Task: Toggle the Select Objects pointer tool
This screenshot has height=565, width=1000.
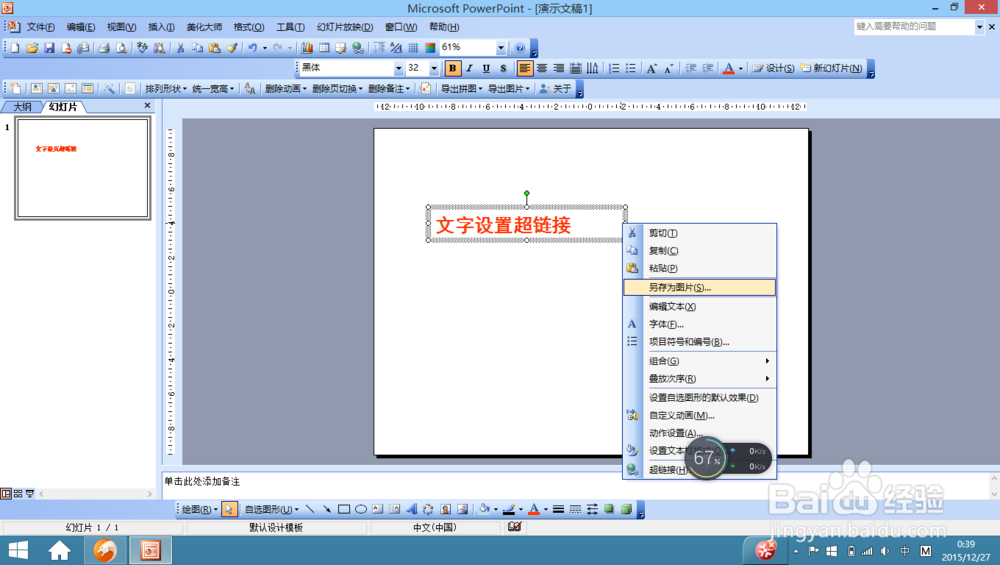Action: pos(229,509)
